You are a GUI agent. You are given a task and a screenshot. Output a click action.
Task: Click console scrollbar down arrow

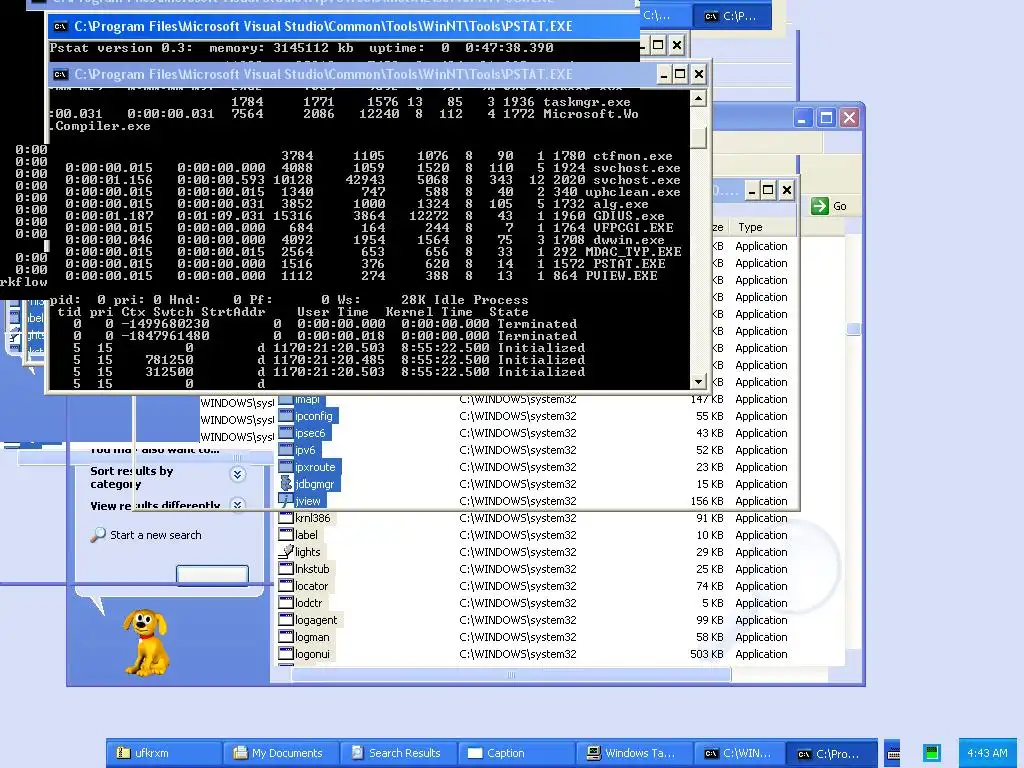click(698, 381)
